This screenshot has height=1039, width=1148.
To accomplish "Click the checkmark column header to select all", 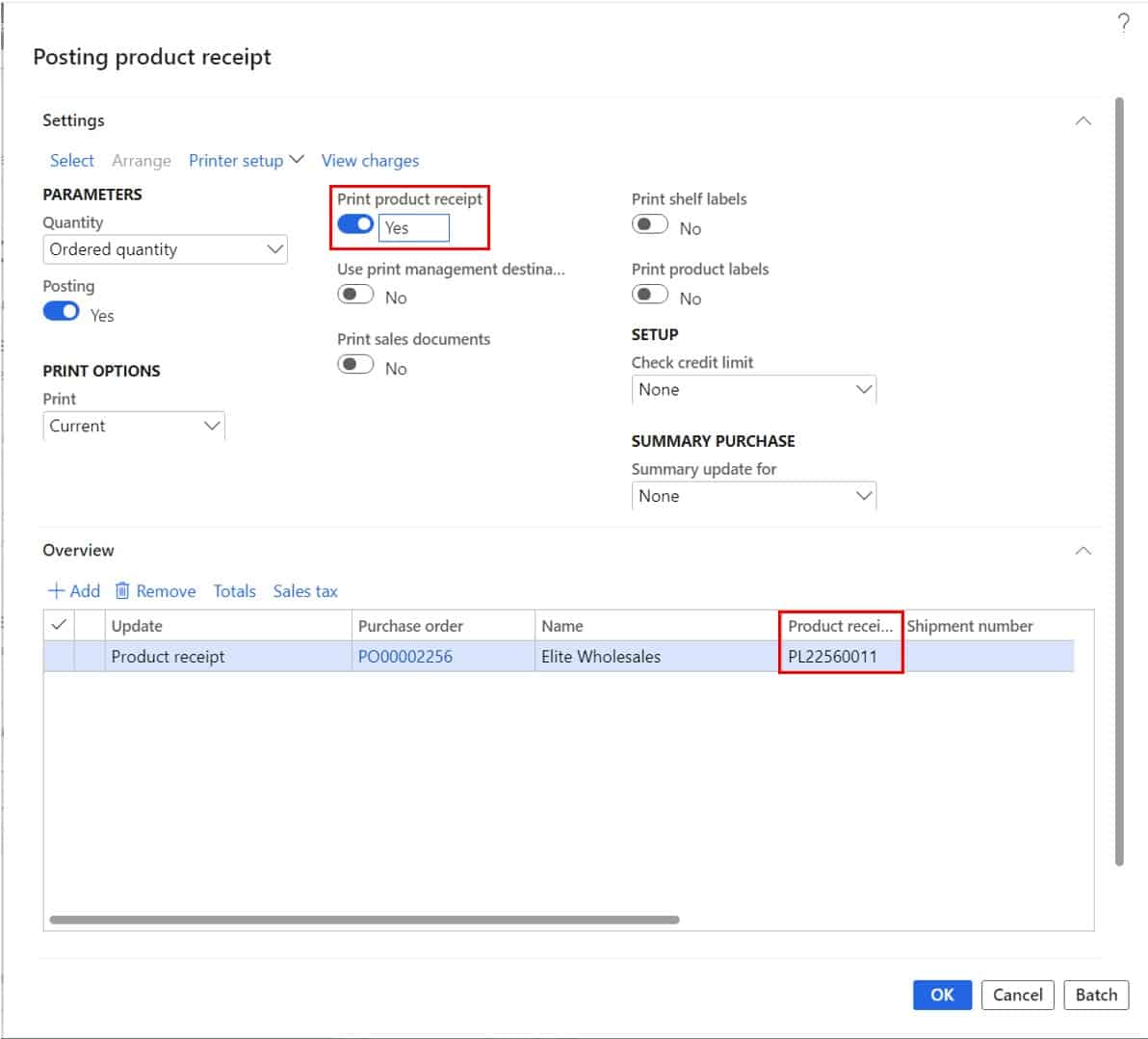I will (x=58, y=625).
